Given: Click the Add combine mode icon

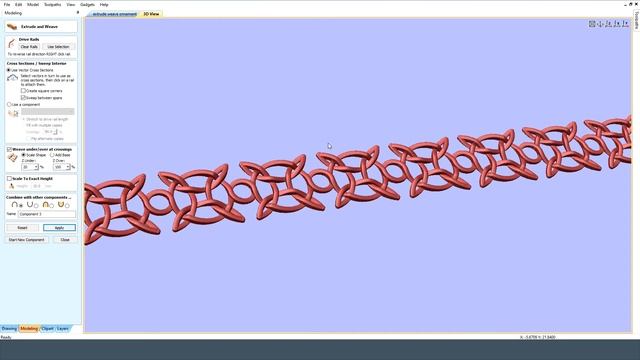Looking at the screenshot, I should [x=14, y=204].
